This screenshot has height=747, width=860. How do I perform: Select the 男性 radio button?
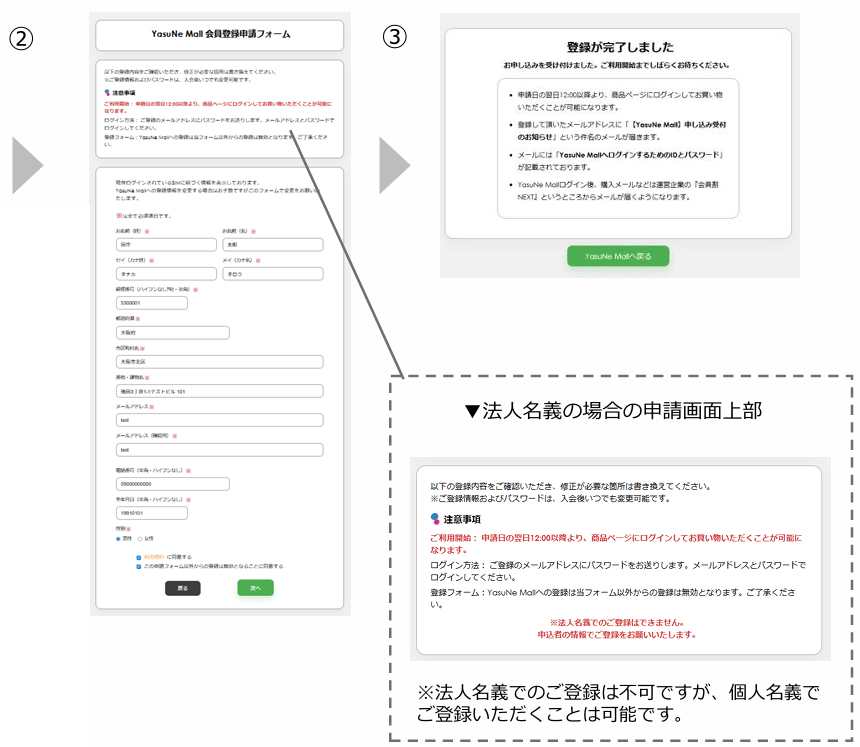(118, 538)
